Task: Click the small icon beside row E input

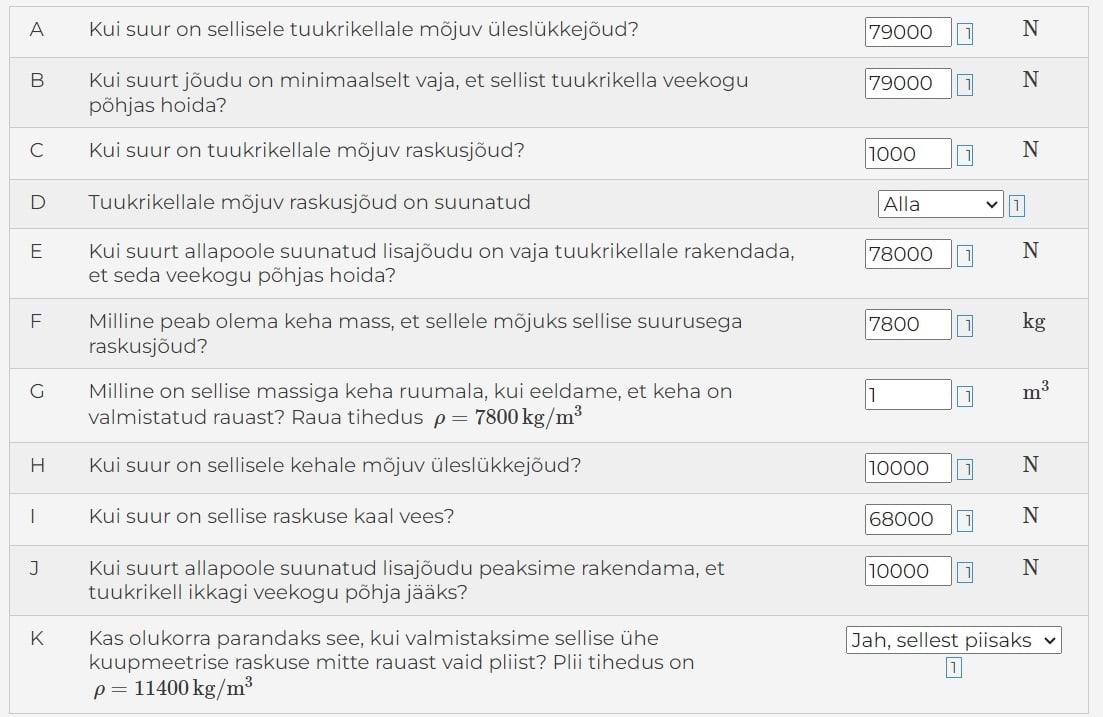Action: [965, 256]
